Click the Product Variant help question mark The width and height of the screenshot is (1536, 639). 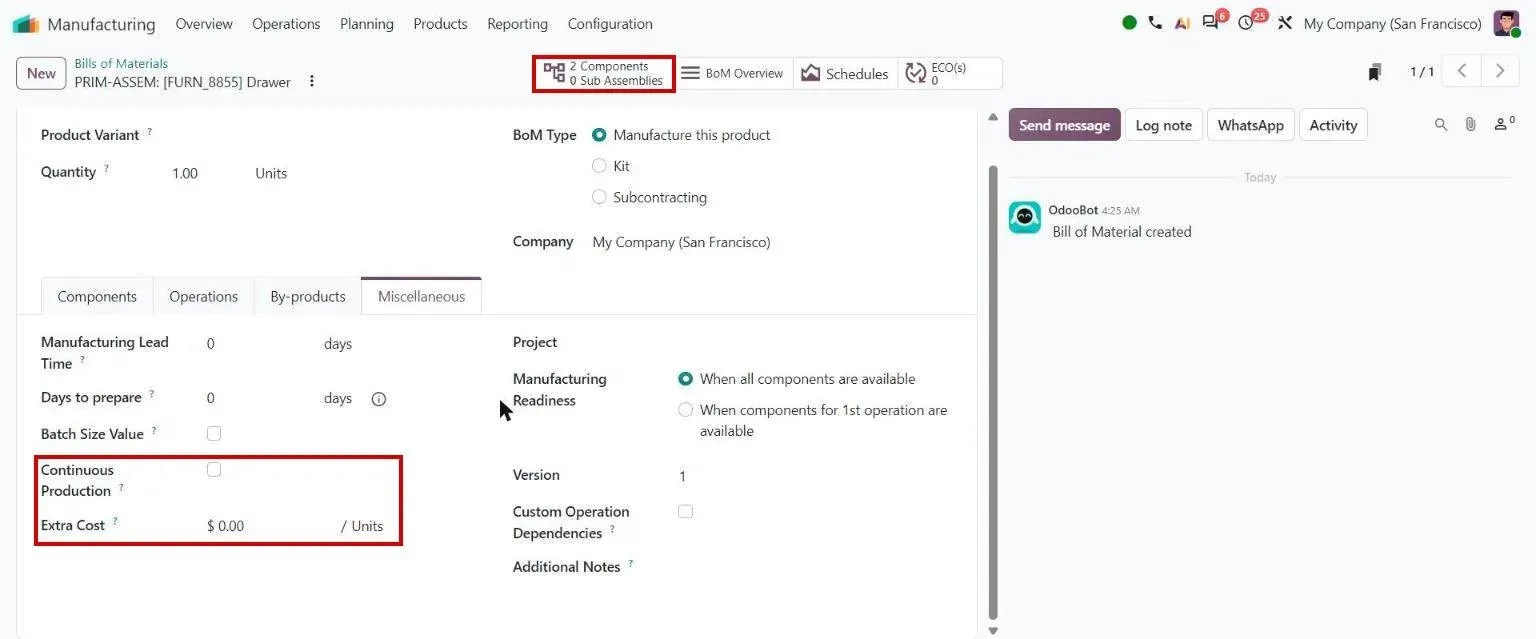[x=150, y=131]
